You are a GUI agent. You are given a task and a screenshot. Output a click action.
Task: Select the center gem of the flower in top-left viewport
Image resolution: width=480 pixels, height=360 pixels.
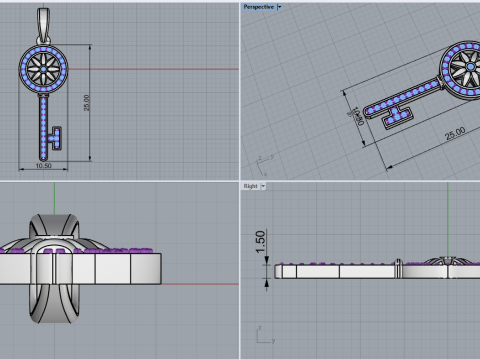[x=43, y=69]
